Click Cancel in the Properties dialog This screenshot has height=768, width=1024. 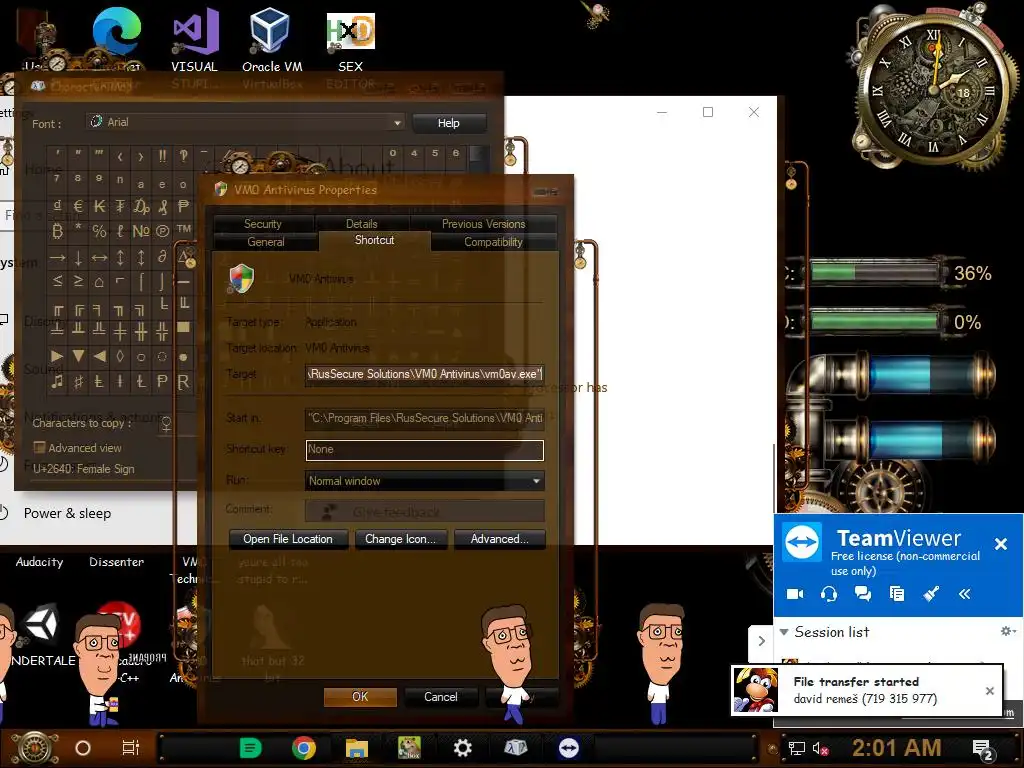(441, 697)
